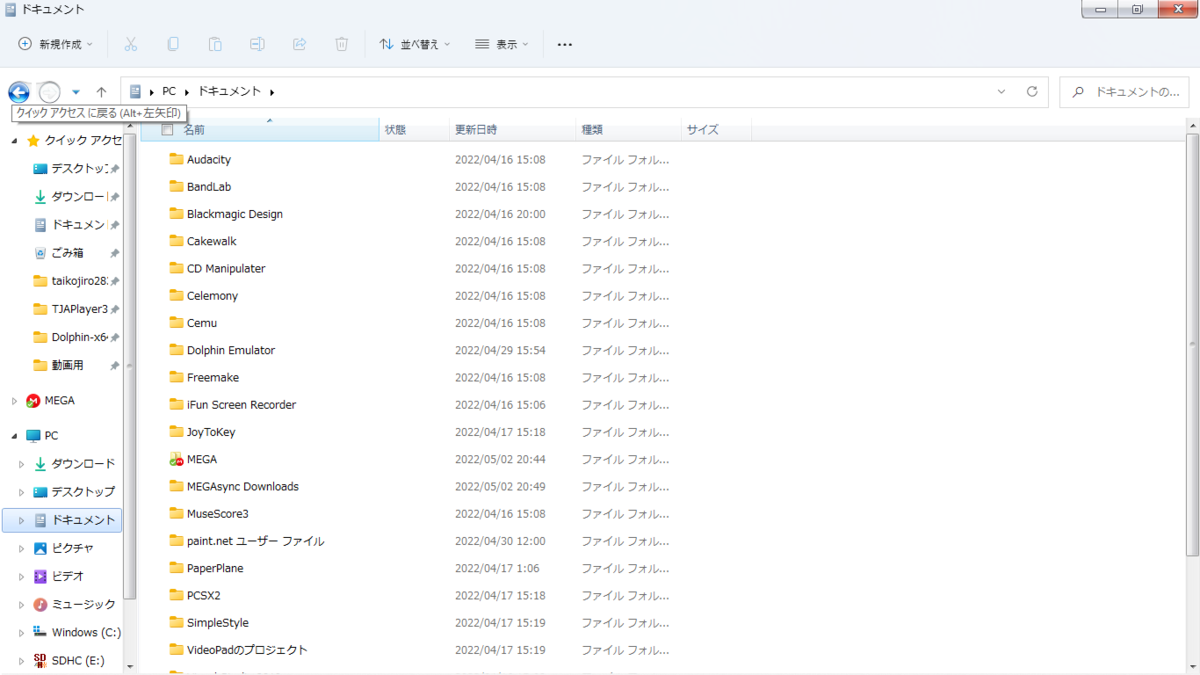Click the up-one-level arrow
The height and width of the screenshot is (675, 1200).
pyautogui.click(x=101, y=92)
